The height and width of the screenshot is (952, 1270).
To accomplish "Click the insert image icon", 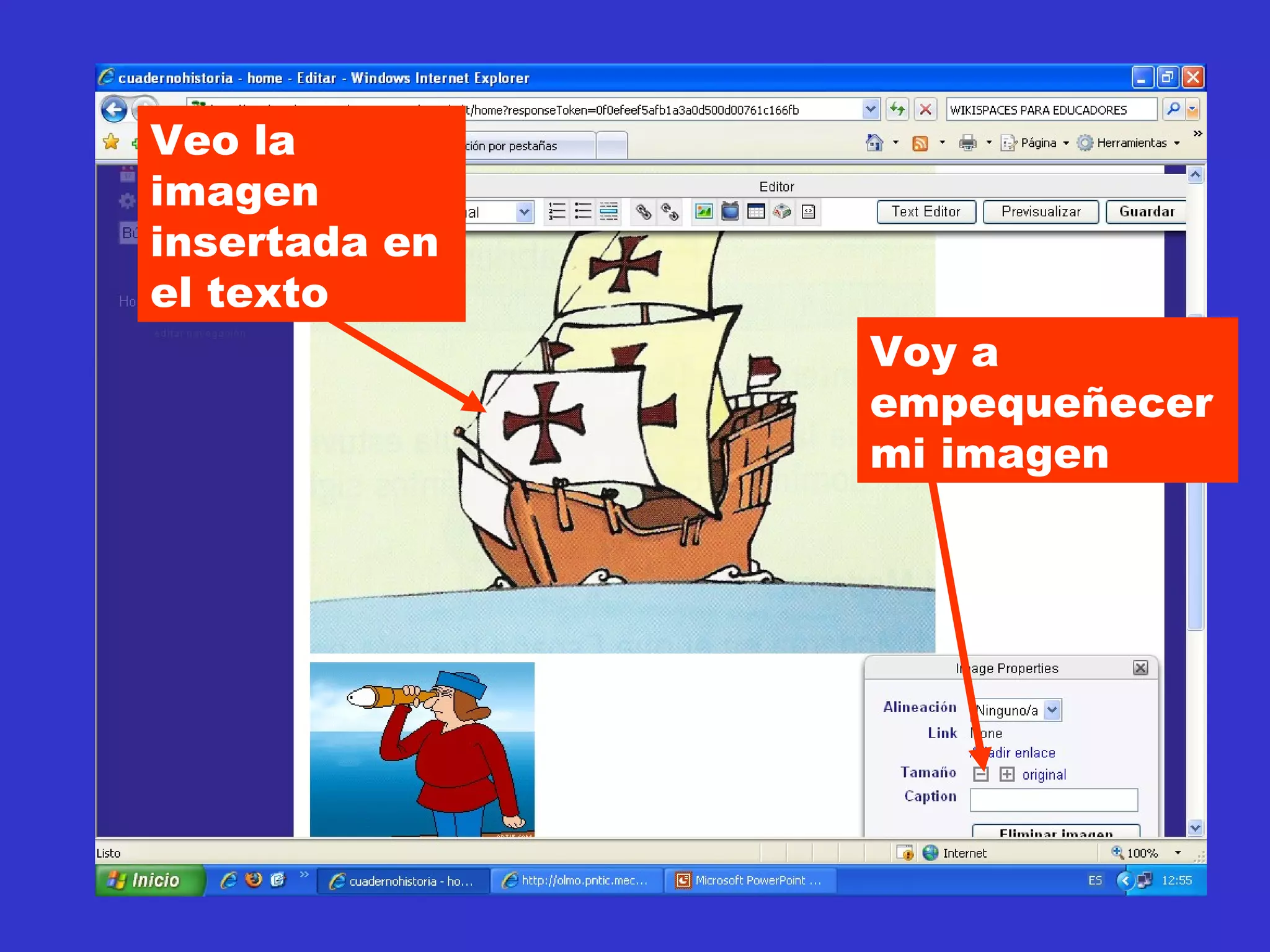I will pos(704,212).
